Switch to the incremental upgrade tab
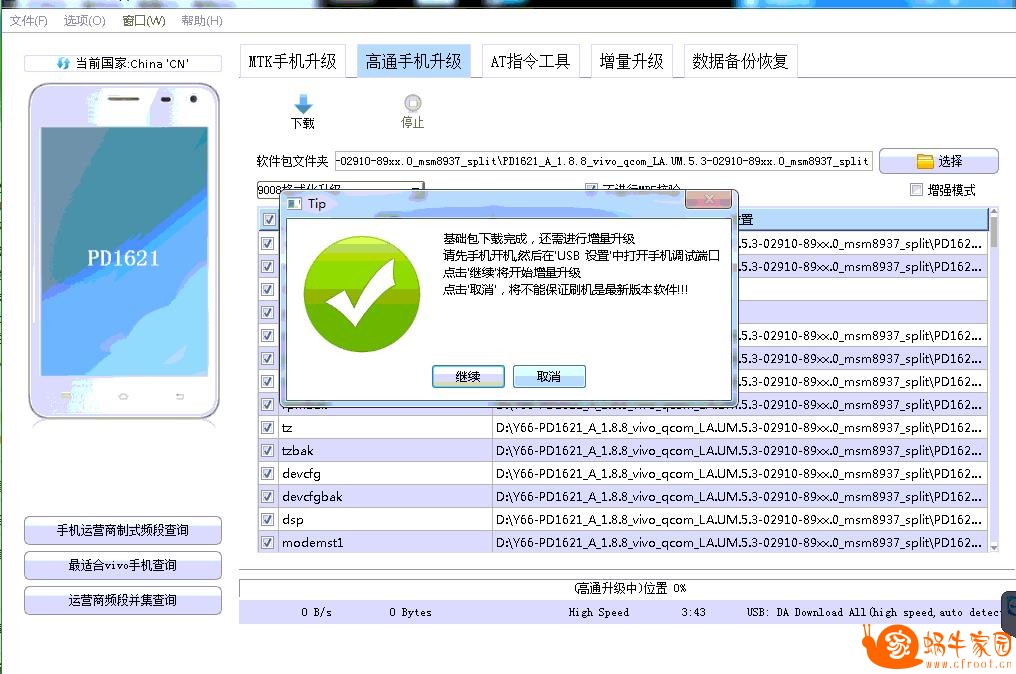The height and width of the screenshot is (674, 1016). (632, 62)
